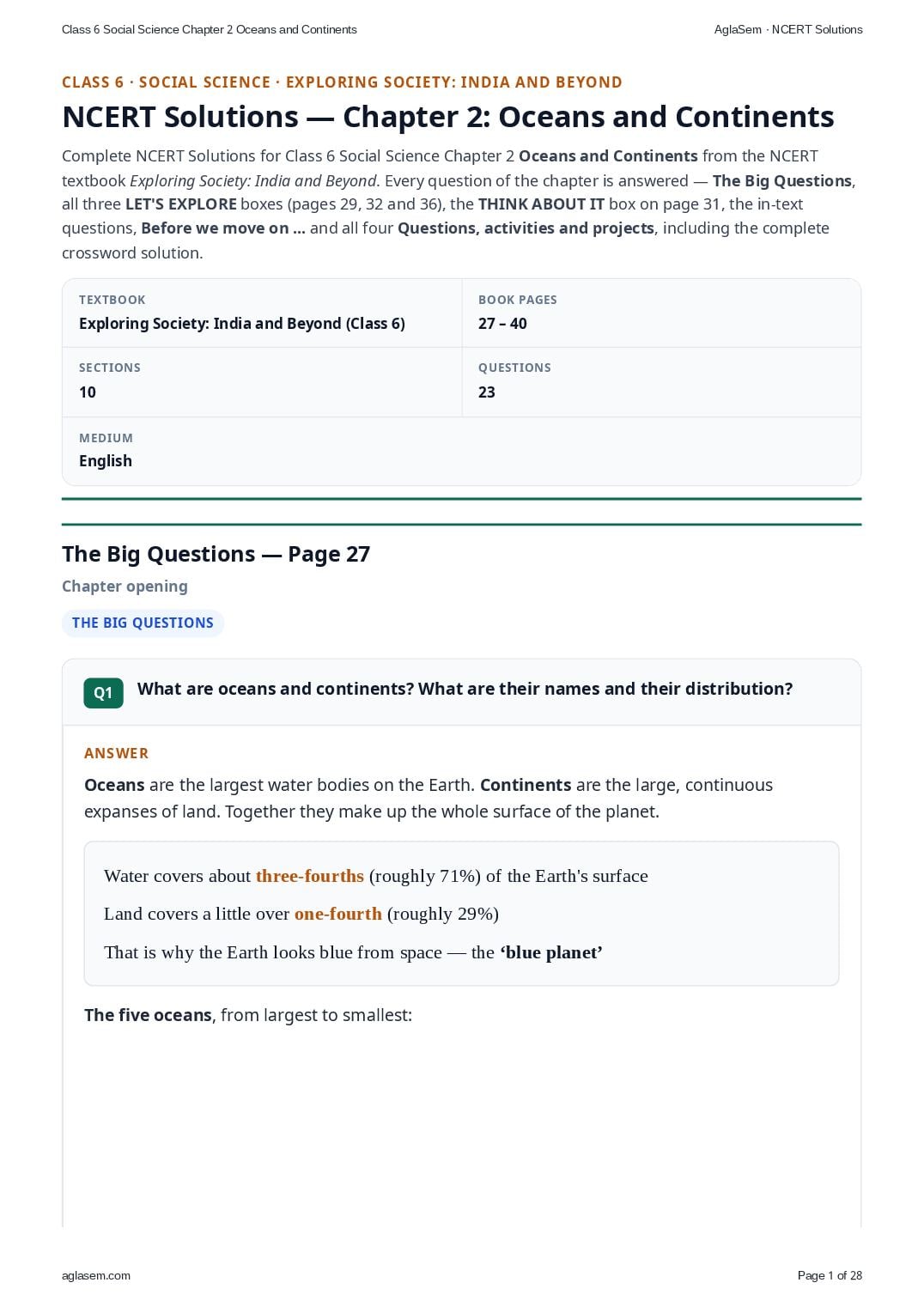Click the BOOK PAGES 27 – 40 cell
Image resolution: width=924 pixels, height=1307 pixels.
click(x=661, y=313)
